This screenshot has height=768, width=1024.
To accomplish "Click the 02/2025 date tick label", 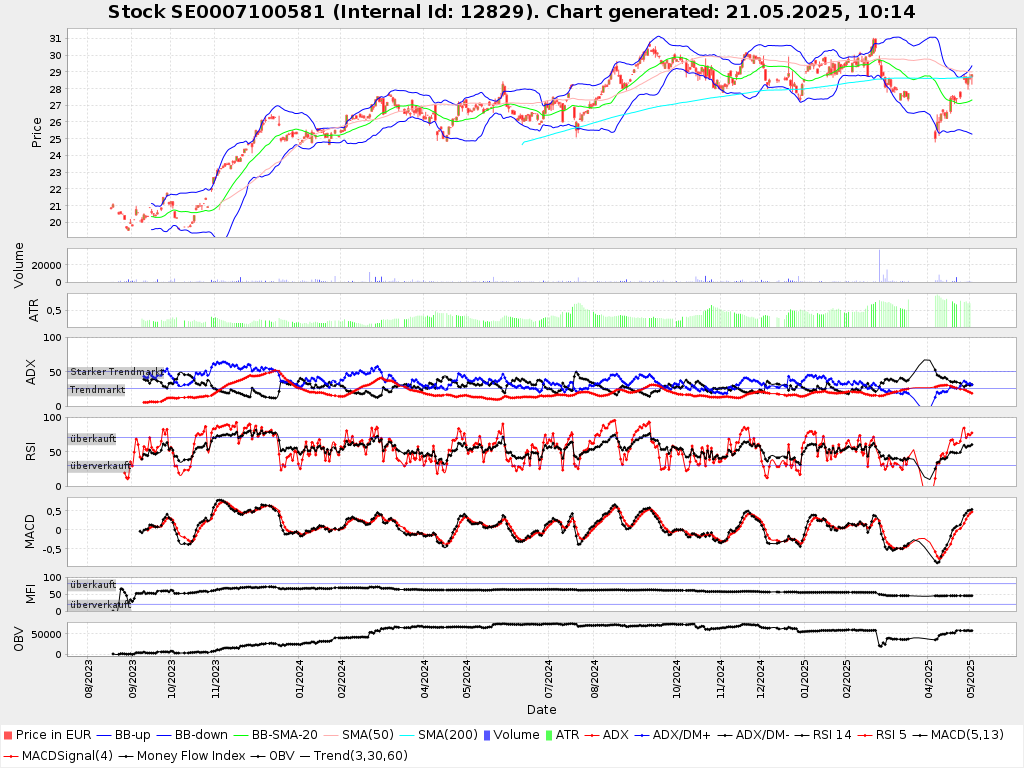I will [846, 679].
